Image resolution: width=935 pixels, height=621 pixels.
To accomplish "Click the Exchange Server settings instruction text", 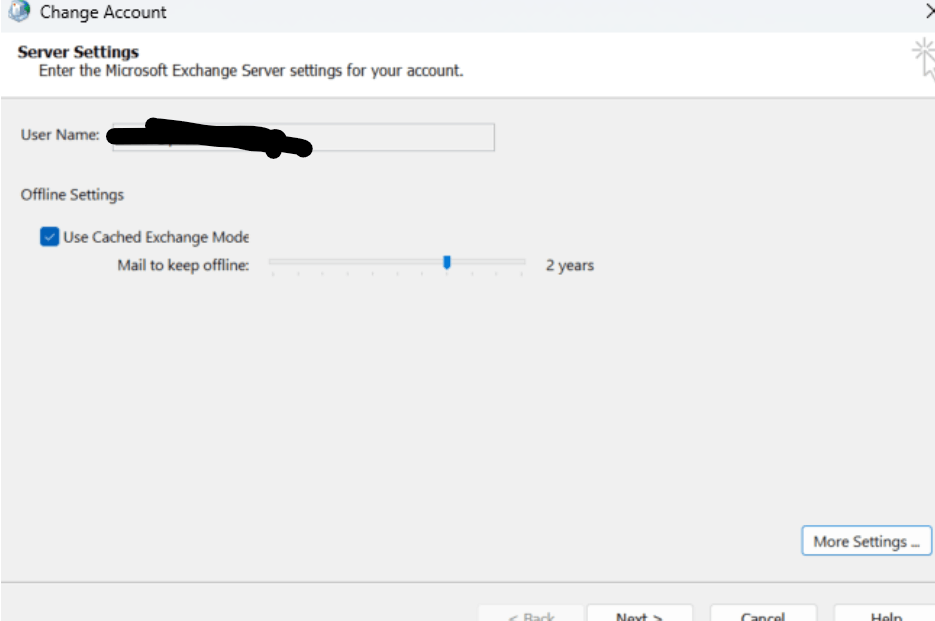I will point(251,71).
